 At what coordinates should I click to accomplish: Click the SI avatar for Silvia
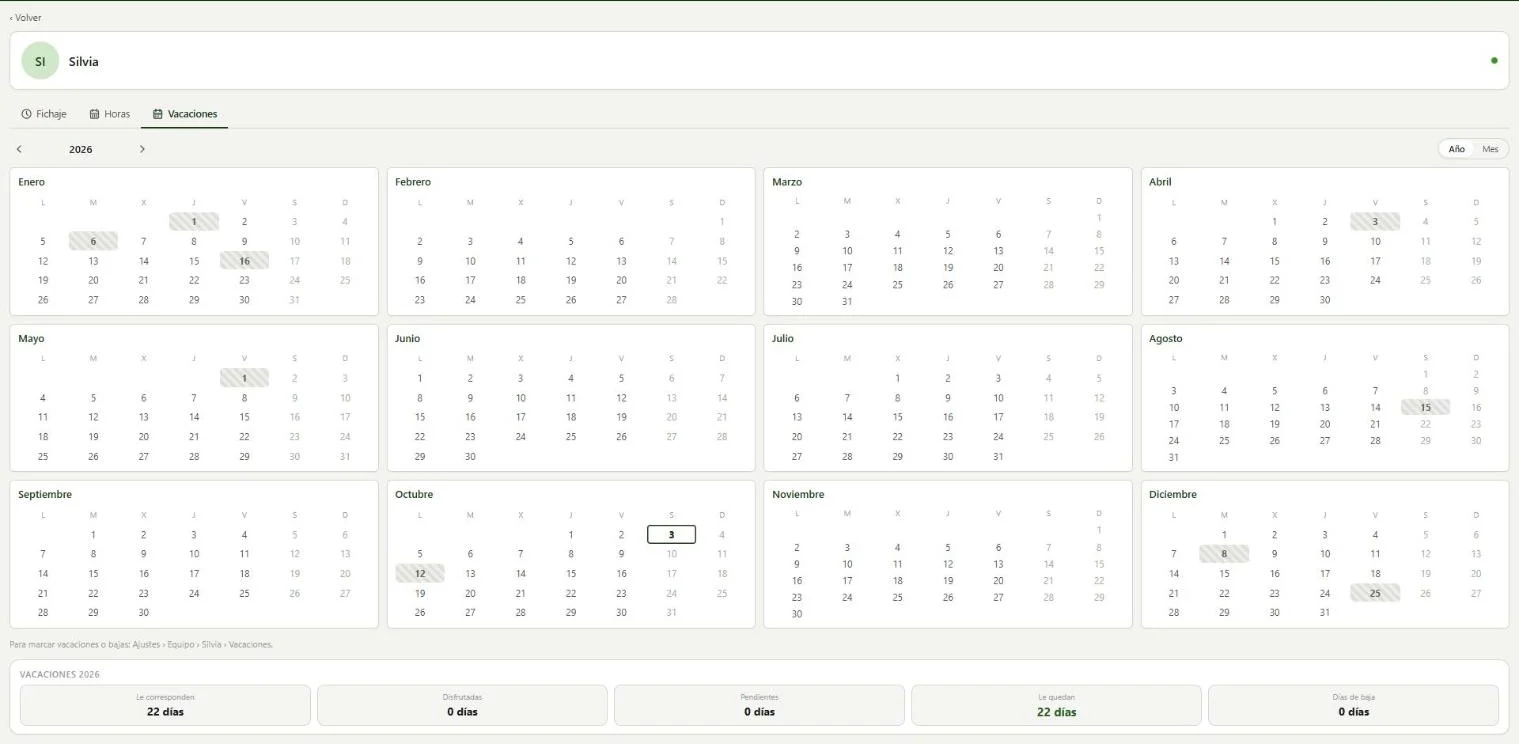(x=40, y=61)
